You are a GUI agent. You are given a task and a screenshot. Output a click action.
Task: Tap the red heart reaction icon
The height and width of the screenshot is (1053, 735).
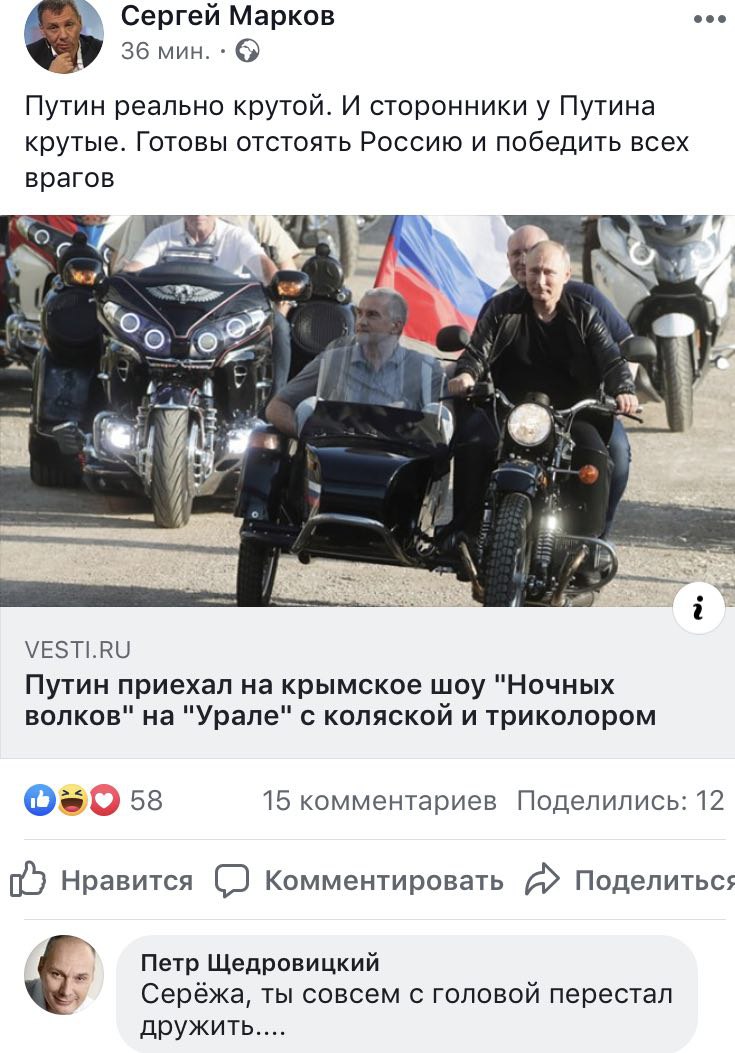tap(104, 800)
